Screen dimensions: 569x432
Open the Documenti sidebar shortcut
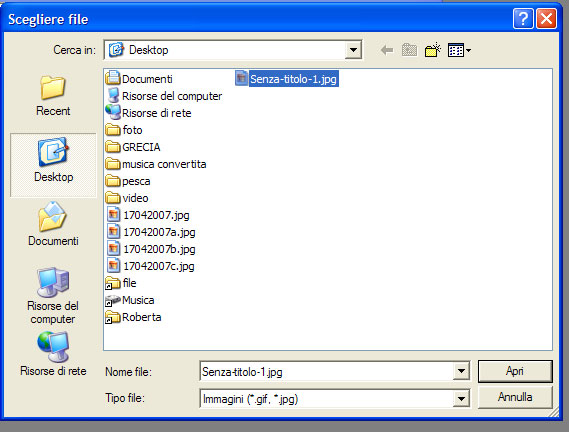click(53, 224)
